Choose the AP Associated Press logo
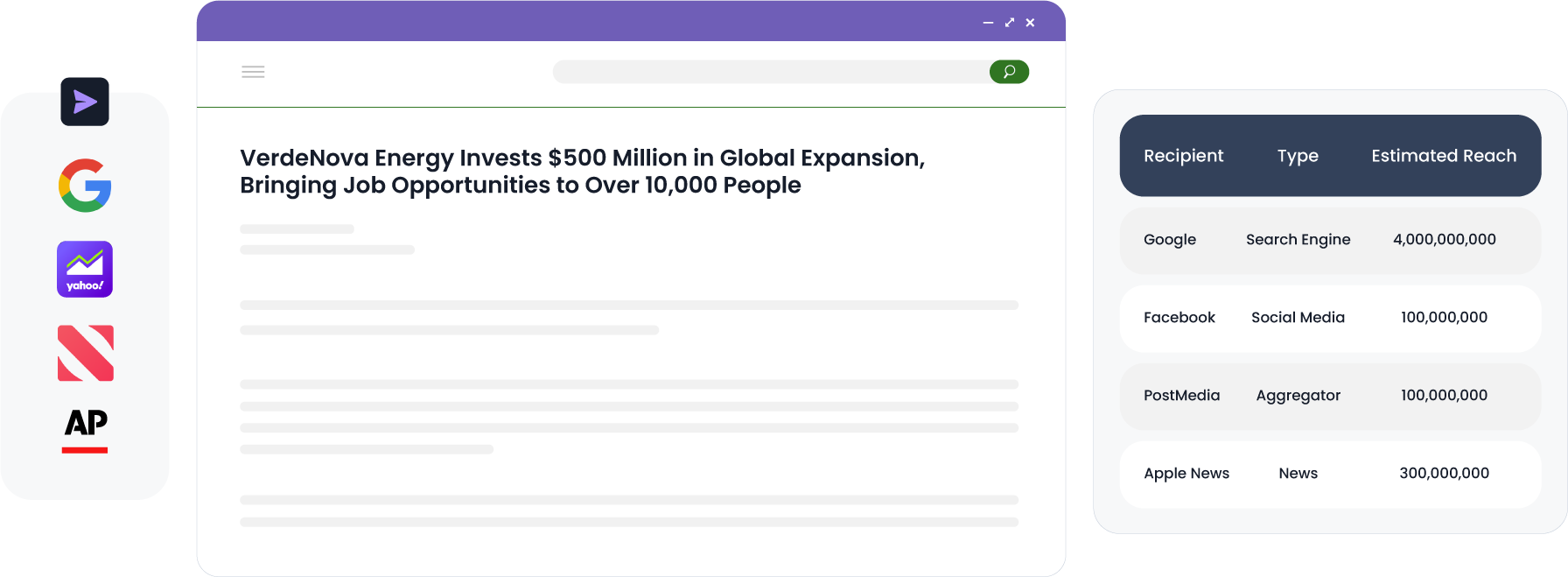The width and height of the screenshot is (1568, 577). coord(85,430)
